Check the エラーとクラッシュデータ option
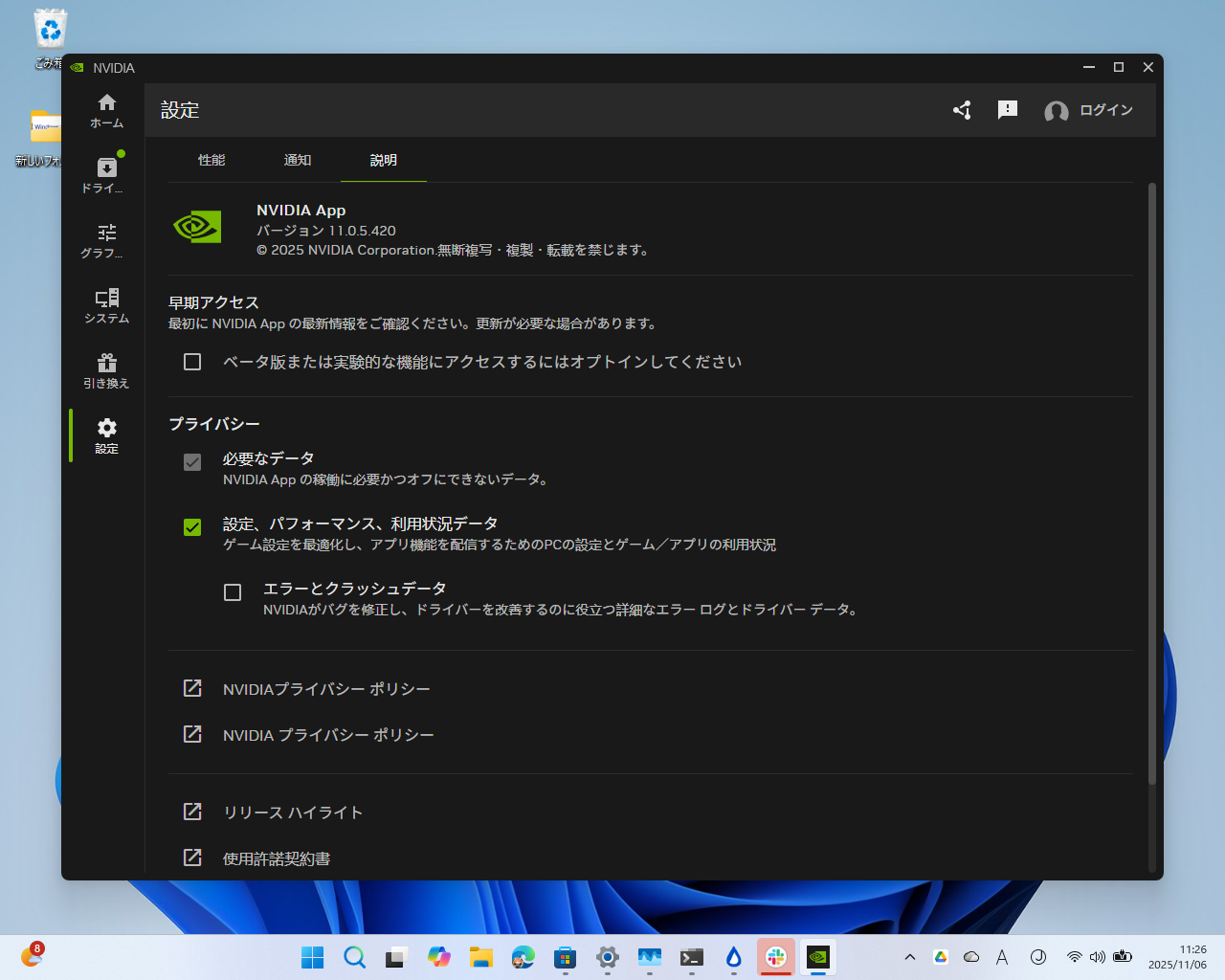Viewport: 1225px width, 980px height. click(x=233, y=592)
